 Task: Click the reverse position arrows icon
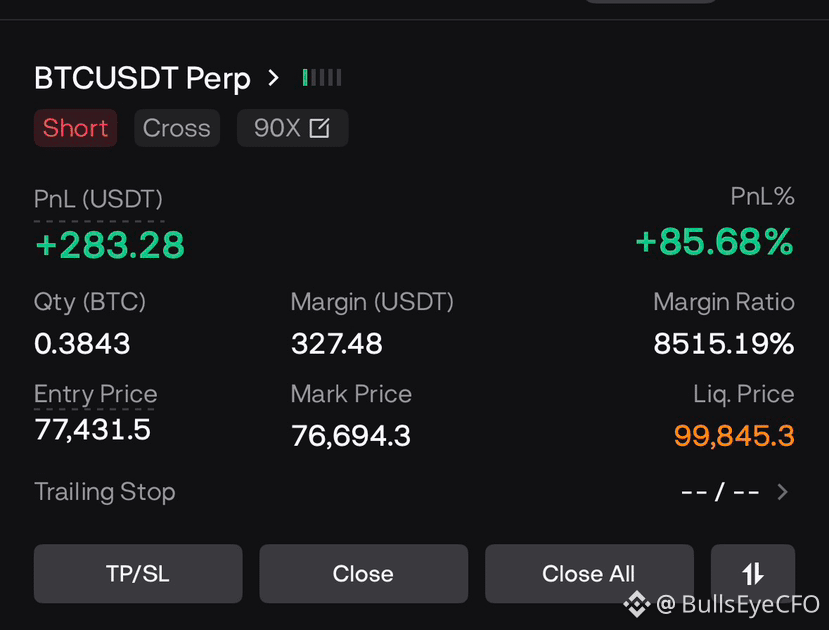point(753,573)
